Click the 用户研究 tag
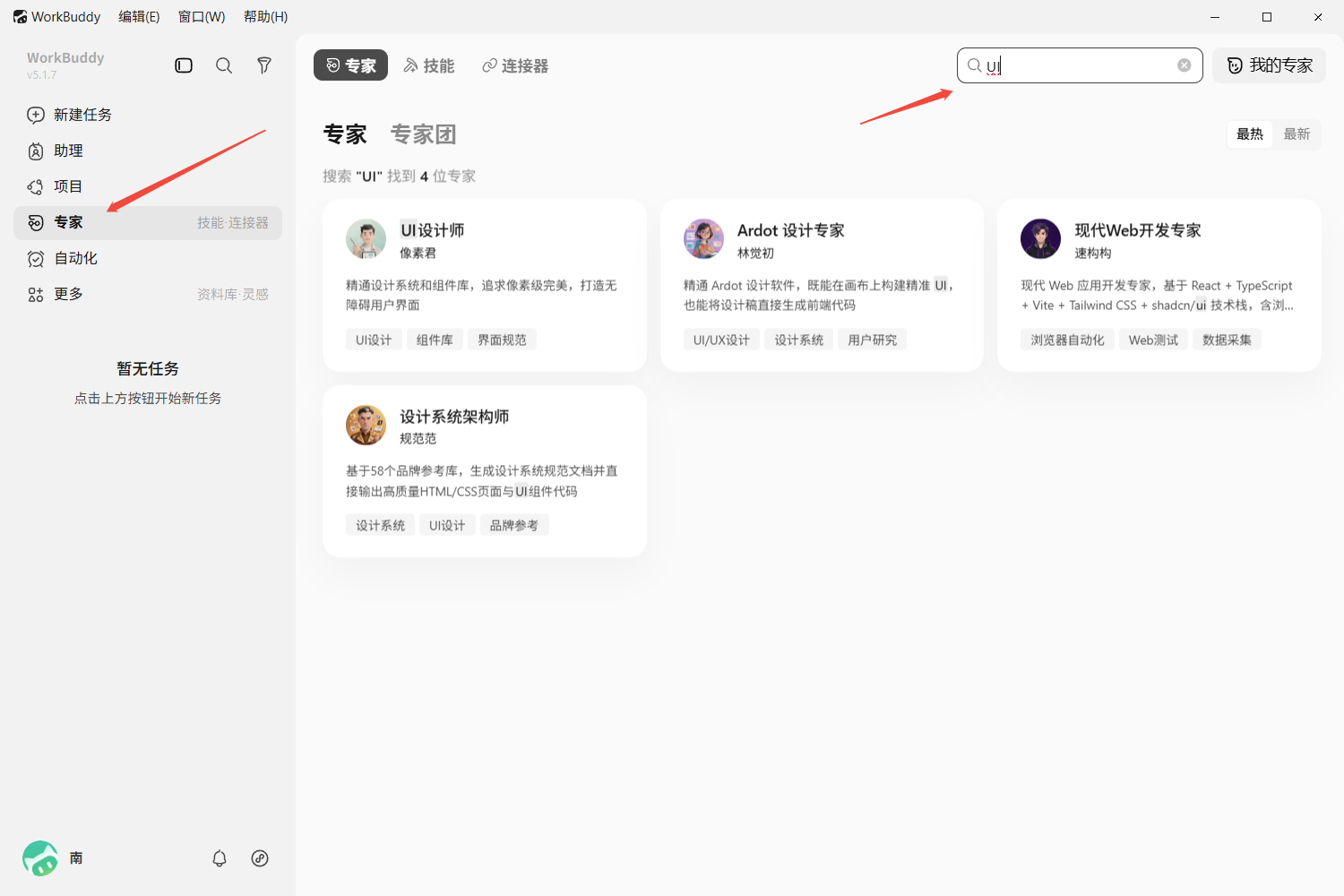Viewport: 1344px width, 896px height. tap(872, 340)
